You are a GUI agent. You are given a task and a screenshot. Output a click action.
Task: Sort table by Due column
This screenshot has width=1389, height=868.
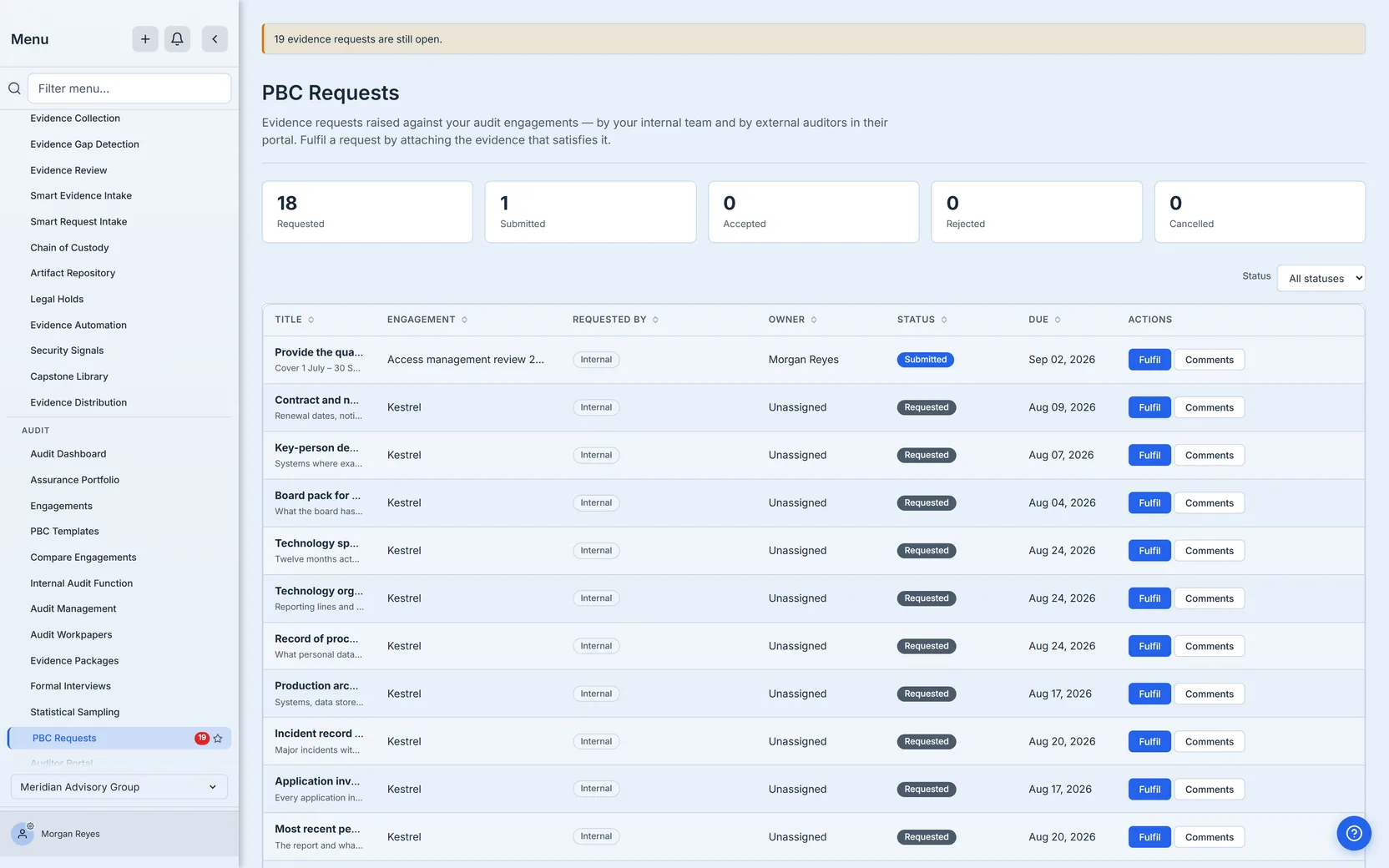[1045, 320]
